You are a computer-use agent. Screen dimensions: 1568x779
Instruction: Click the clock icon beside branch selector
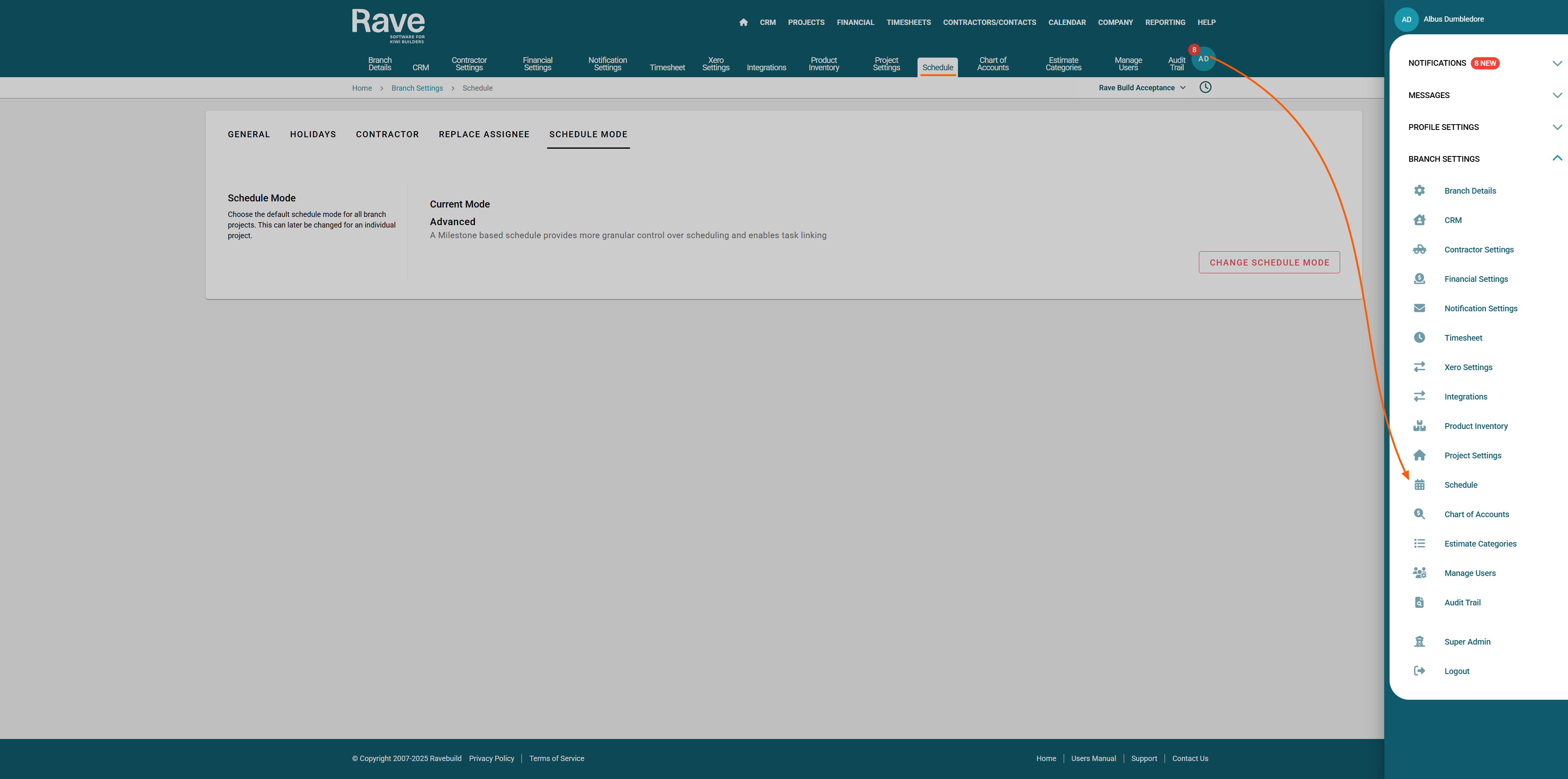pyautogui.click(x=1205, y=87)
